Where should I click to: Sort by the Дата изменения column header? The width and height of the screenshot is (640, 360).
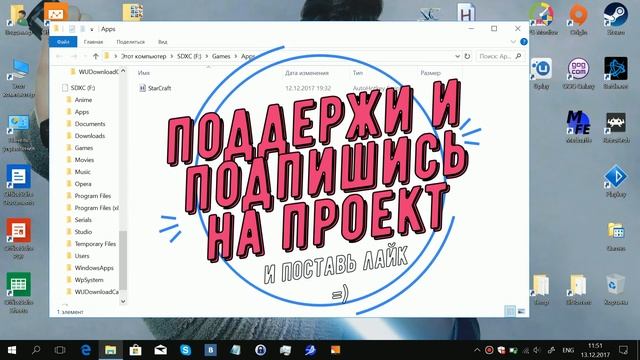tap(307, 73)
